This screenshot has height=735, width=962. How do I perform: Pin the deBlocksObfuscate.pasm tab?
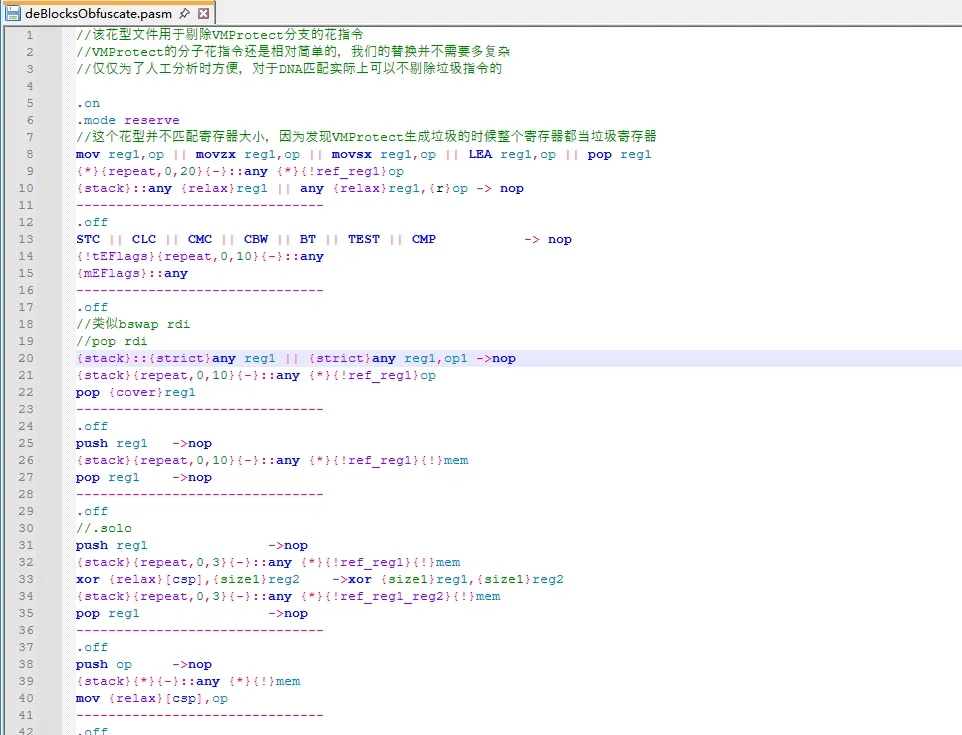pyautogui.click(x=184, y=13)
